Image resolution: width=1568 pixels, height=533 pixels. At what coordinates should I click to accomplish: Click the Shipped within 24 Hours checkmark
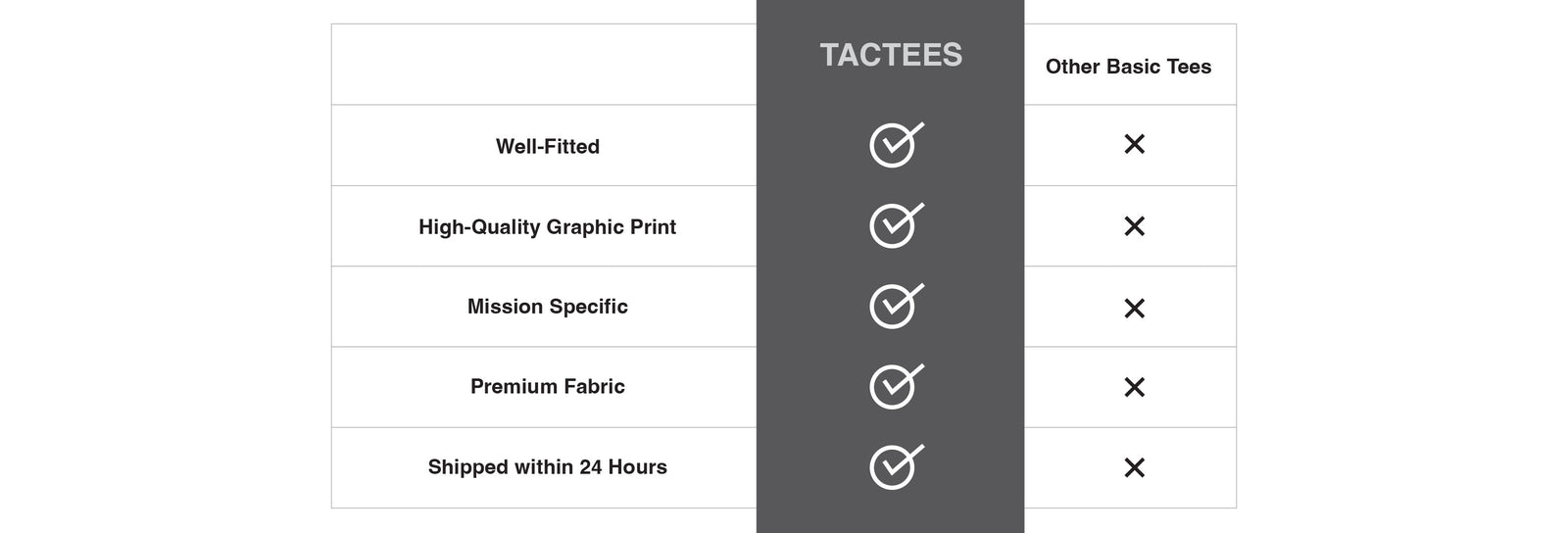tap(894, 467)
